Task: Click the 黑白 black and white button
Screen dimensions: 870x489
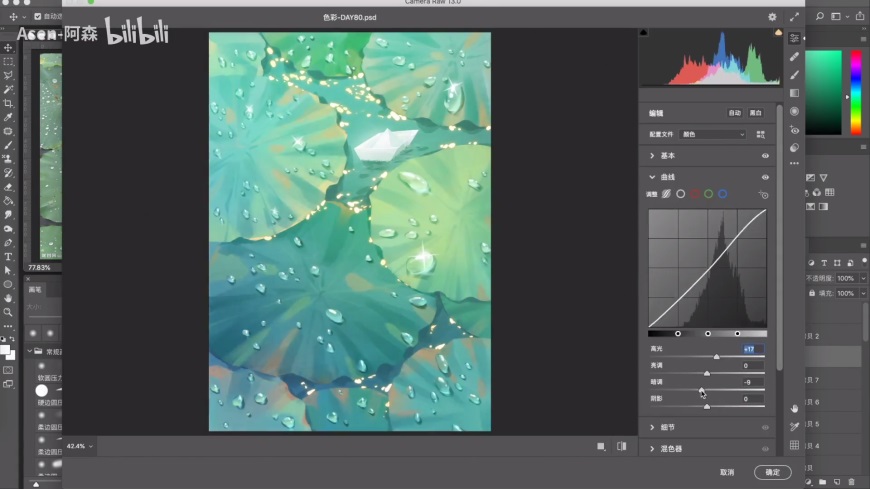Action: click(x=756, y=113)
